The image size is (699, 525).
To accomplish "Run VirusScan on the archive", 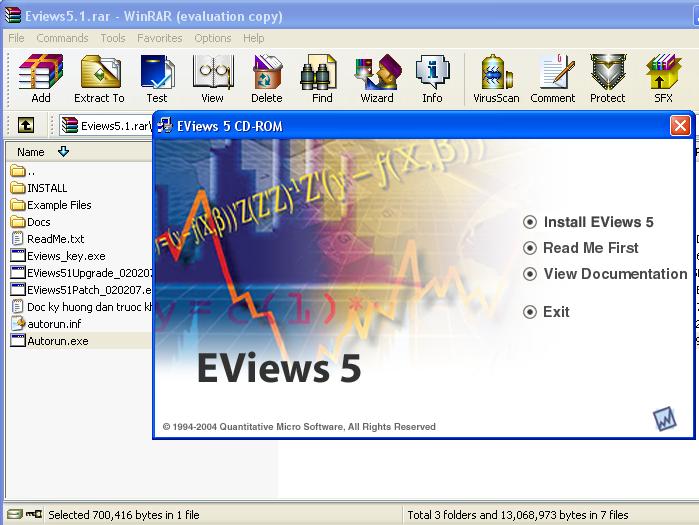I will coord(496,79).
